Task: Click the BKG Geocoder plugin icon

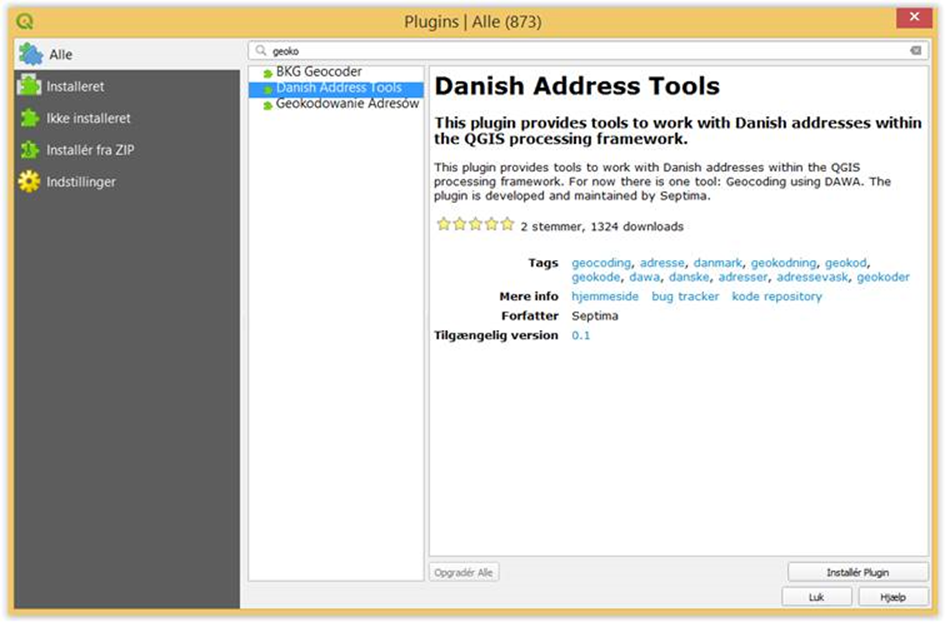Action: [x=268, y=73]
